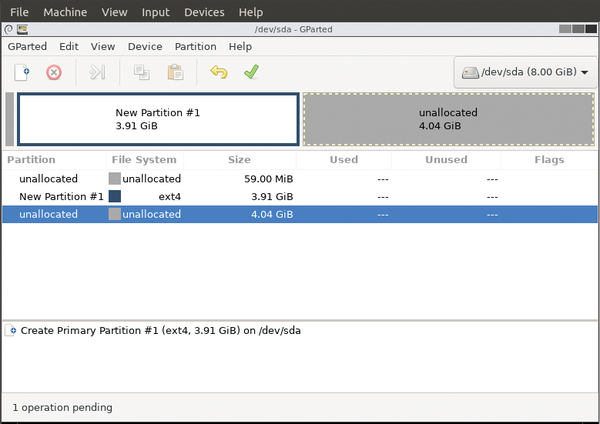The height and width of the screenshot is (424, 600).
Task: Undo last operation with yellow arrow
Action: (x=219, y=72)
